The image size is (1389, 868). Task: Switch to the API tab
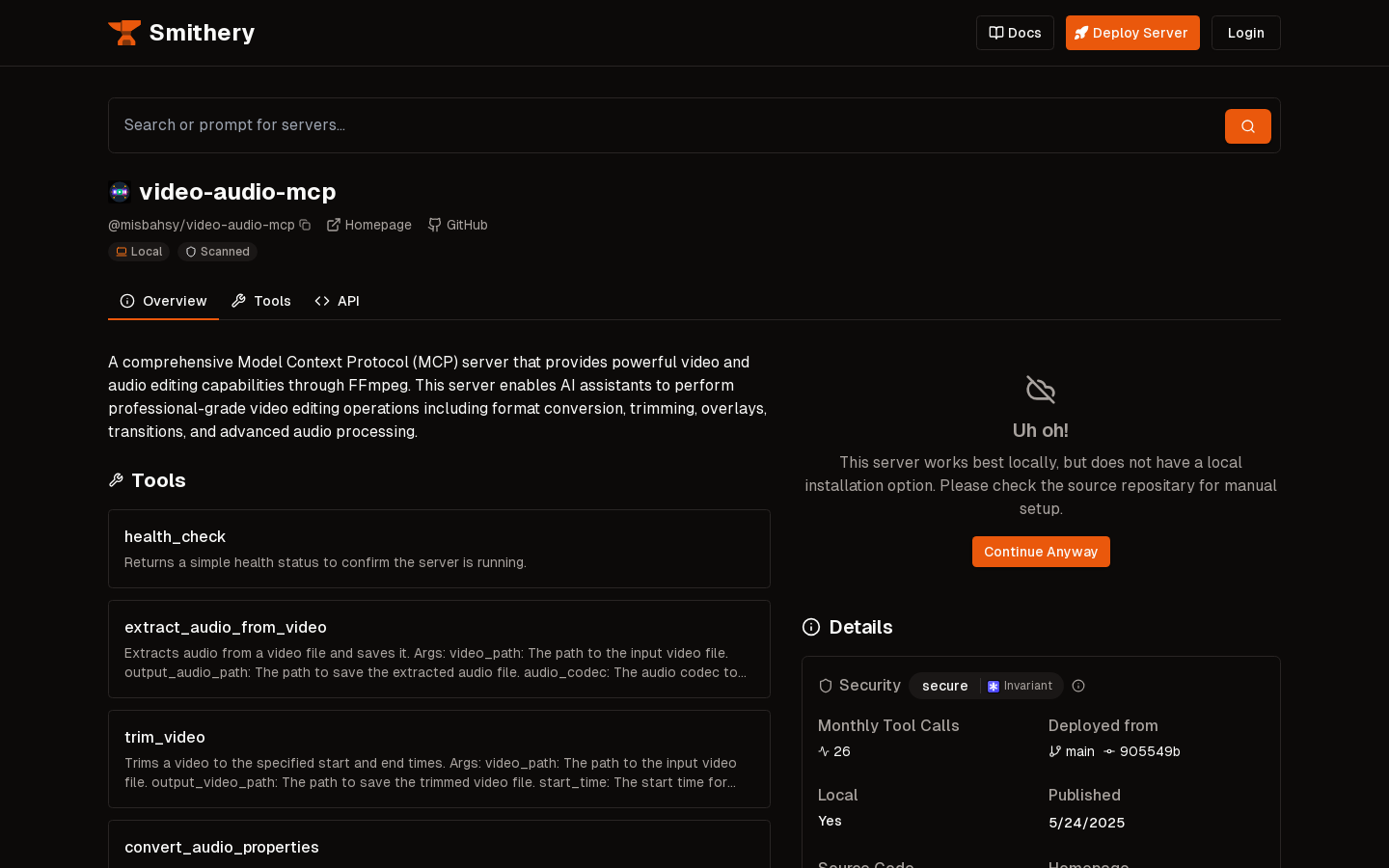point(337,301)
